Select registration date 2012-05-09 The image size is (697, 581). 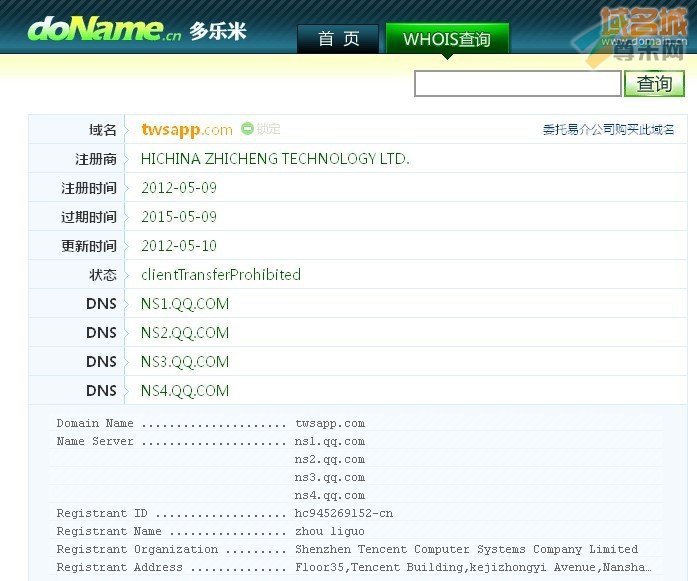179,188
